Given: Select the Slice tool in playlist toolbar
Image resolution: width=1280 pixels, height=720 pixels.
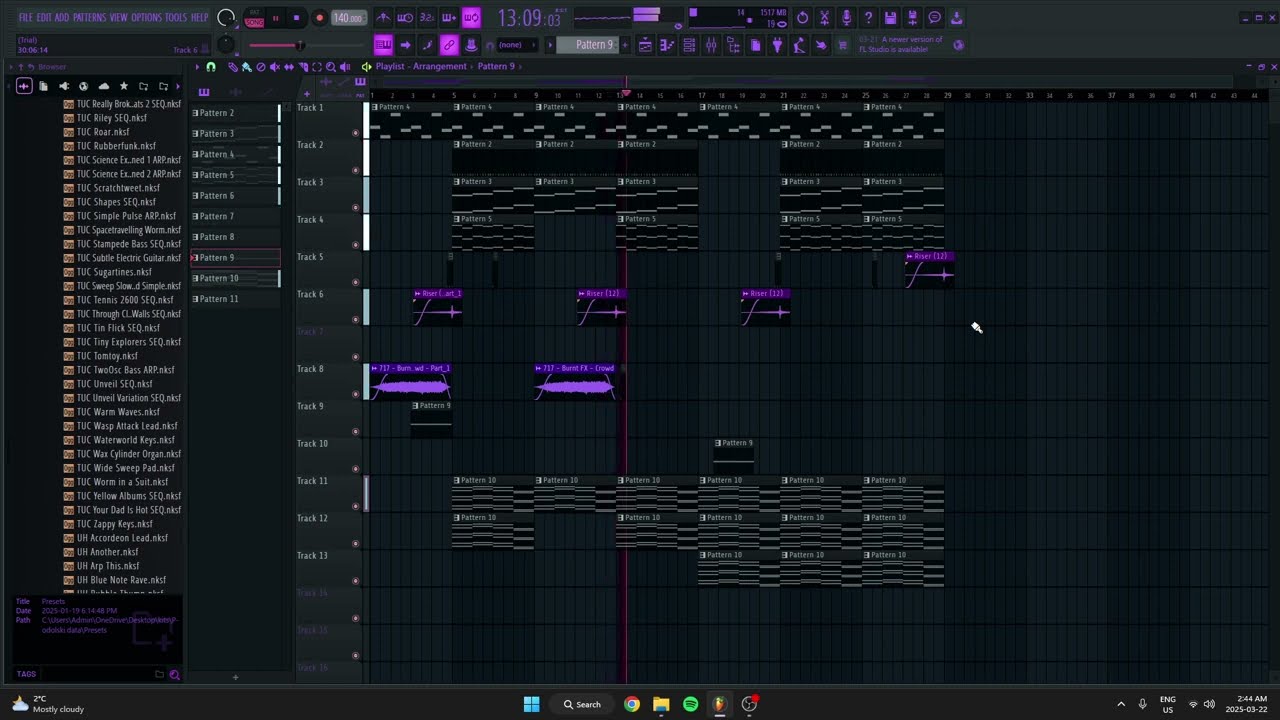Looking at the screenshot, I should [303, 66].
